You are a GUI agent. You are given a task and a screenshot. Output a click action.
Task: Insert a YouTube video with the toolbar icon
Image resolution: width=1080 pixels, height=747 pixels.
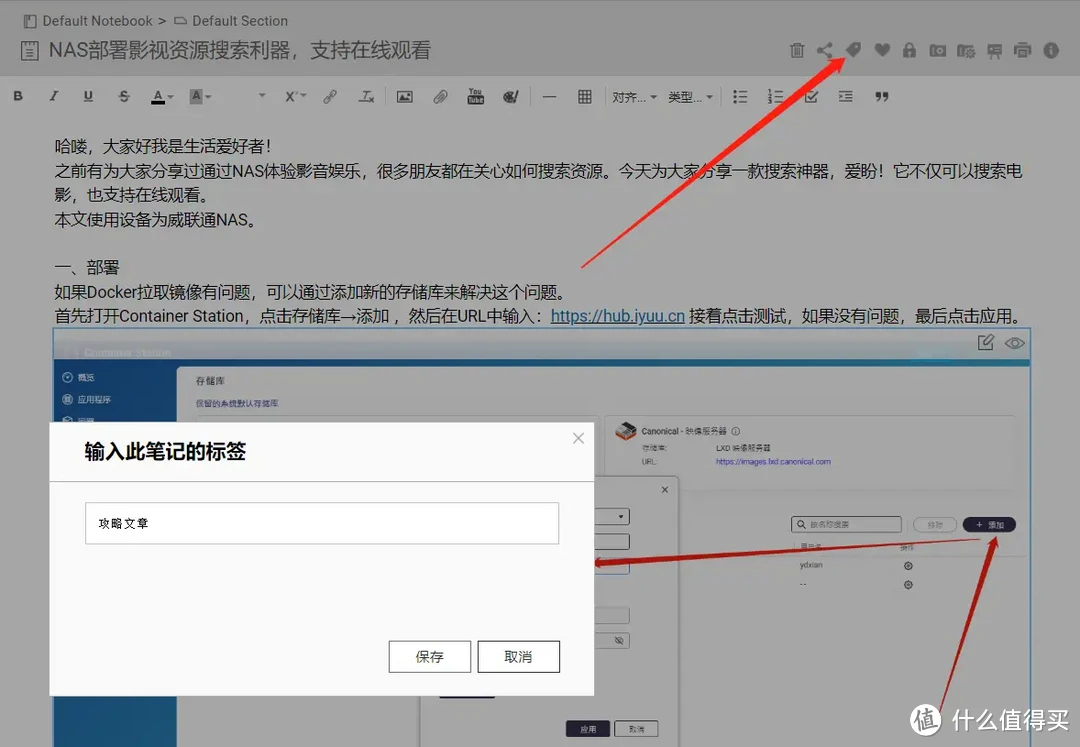[x=475, y=96]
